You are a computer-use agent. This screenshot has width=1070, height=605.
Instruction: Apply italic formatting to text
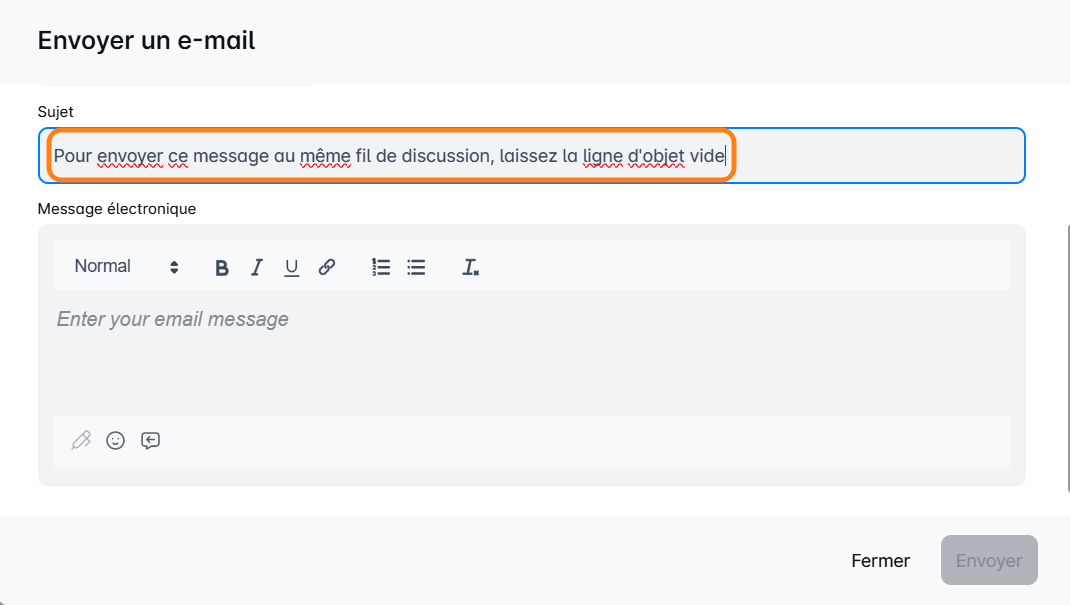(x=257, y=267)
